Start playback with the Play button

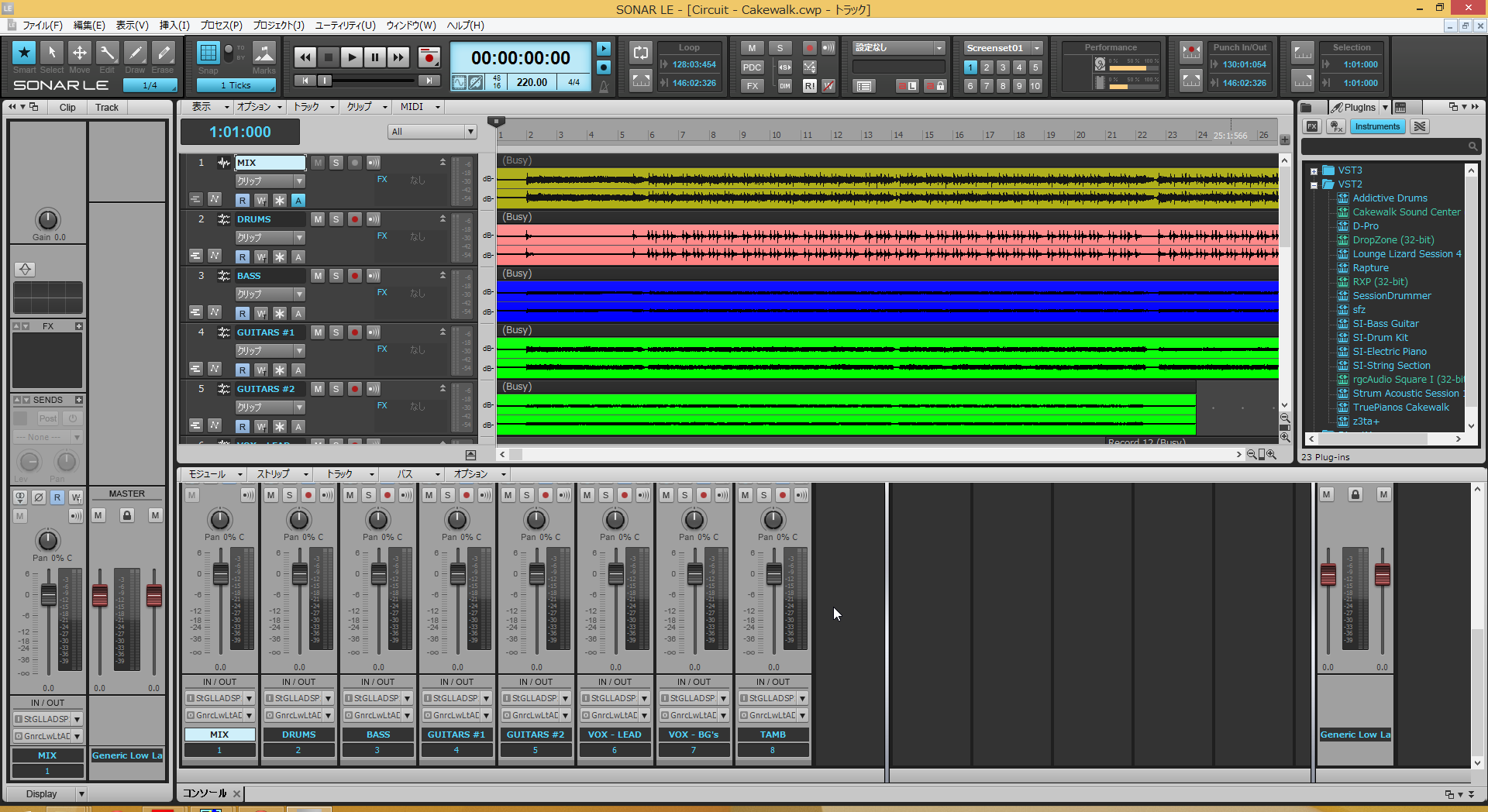click(x=352, y=57)
